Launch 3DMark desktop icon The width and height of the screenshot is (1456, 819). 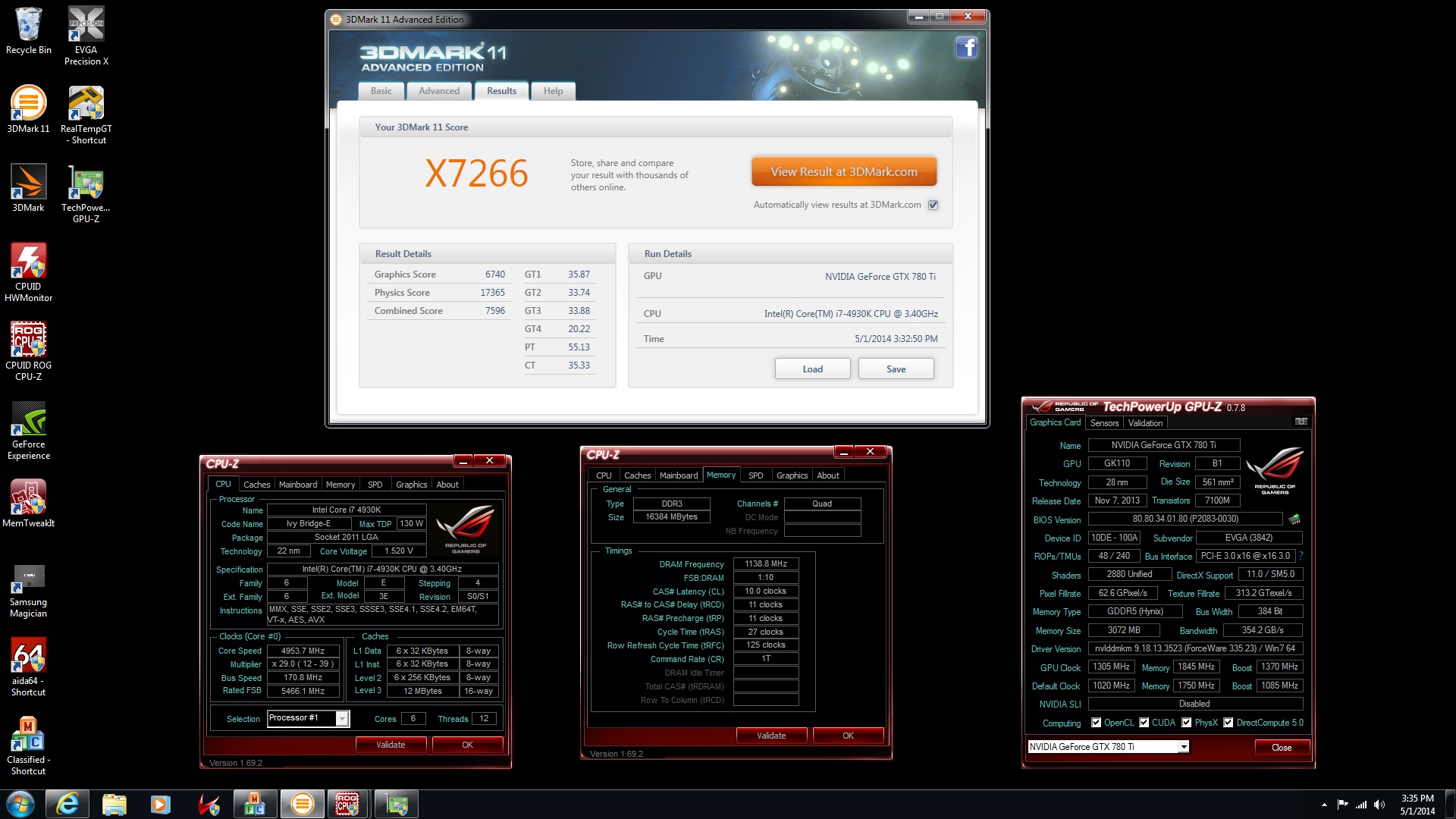tap(28, 188)
